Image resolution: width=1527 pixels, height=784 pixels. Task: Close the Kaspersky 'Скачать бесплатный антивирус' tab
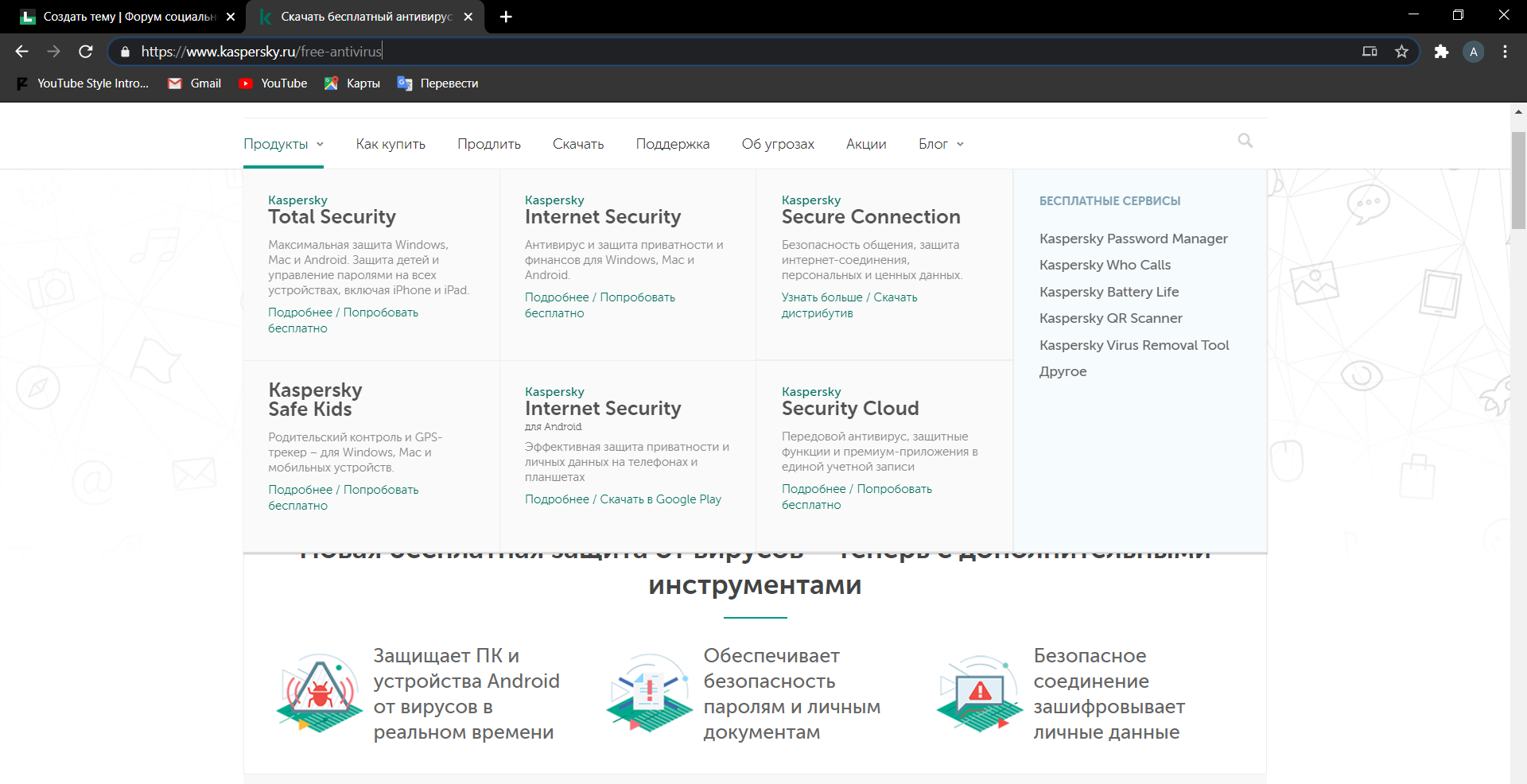coord(468,17)
